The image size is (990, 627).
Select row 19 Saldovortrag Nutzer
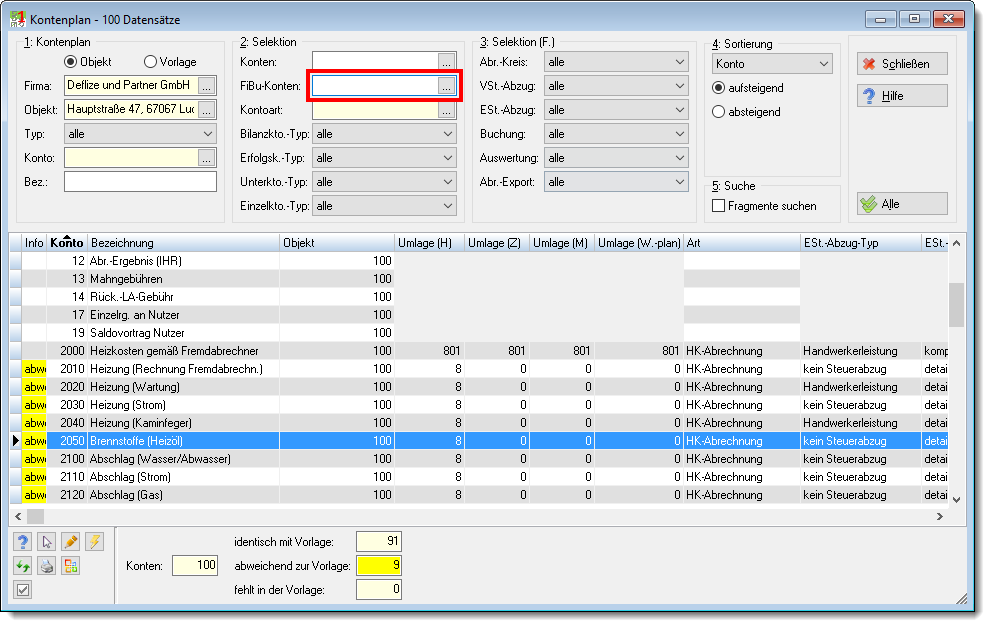[479, 333]
